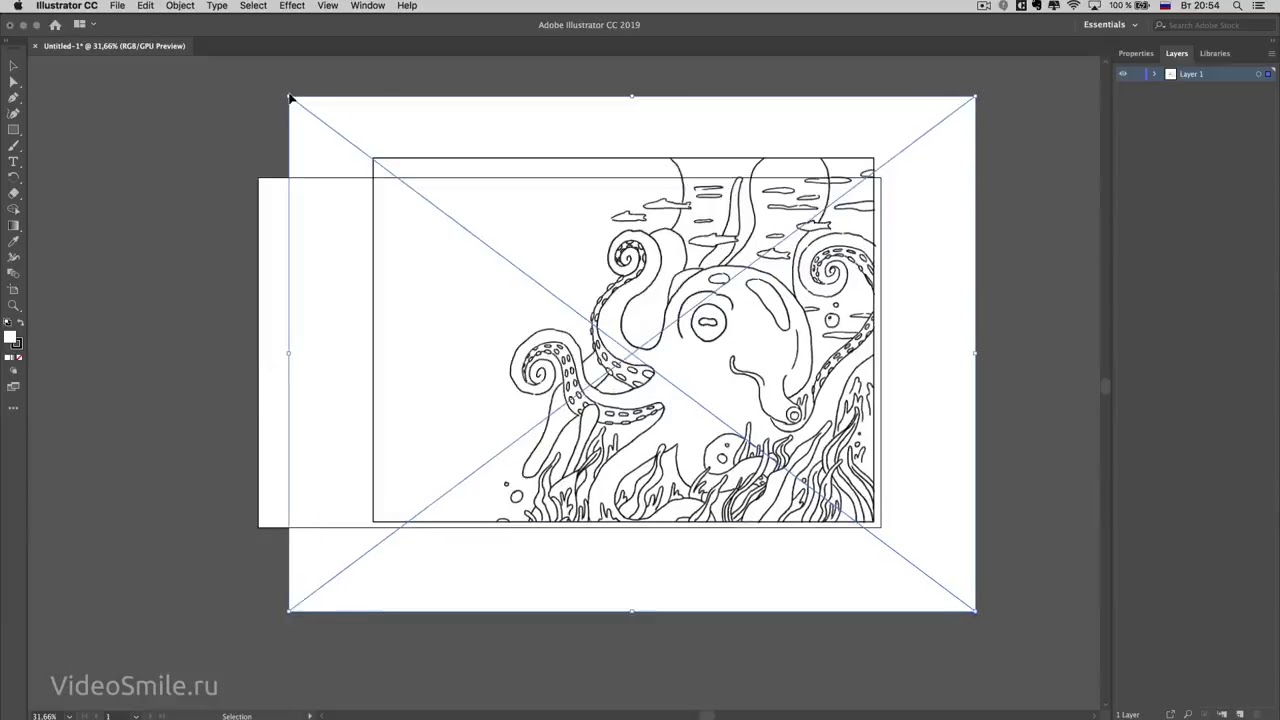
Task: Open the zoom level dropdown
Action: click(x=69, y=716)
